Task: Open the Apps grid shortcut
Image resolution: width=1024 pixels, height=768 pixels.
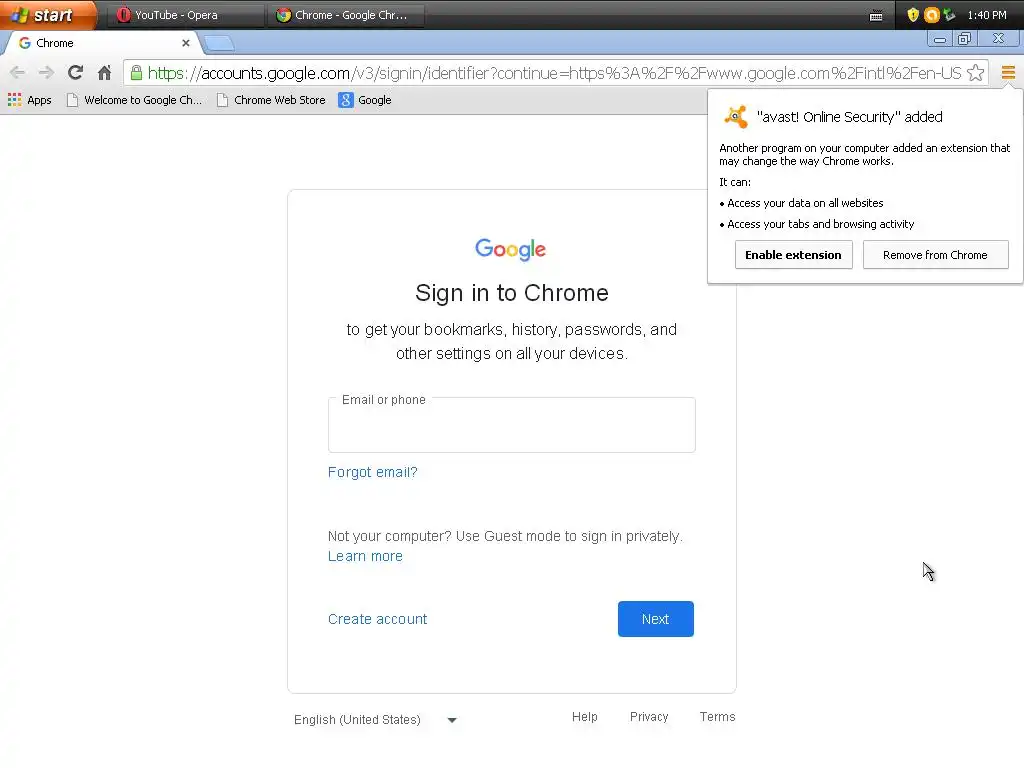Action: point(29,100)
